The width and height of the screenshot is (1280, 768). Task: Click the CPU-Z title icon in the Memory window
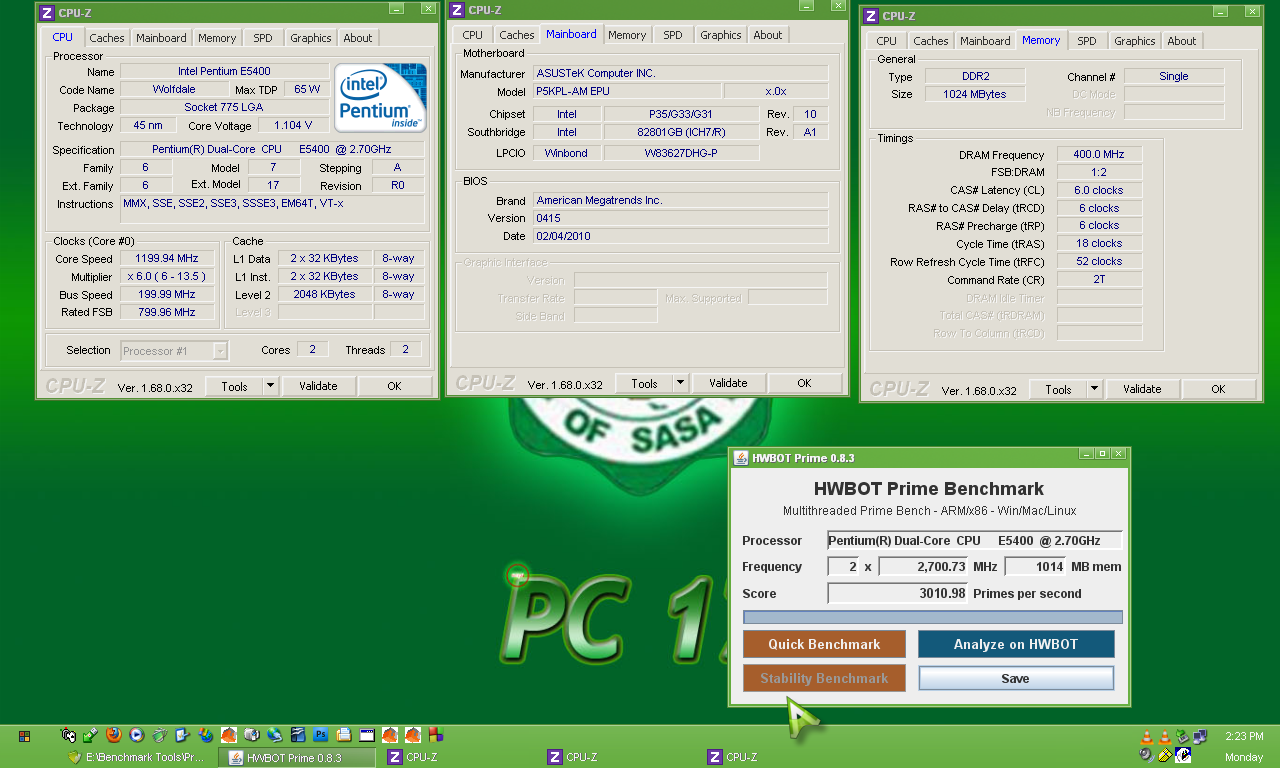871,16
